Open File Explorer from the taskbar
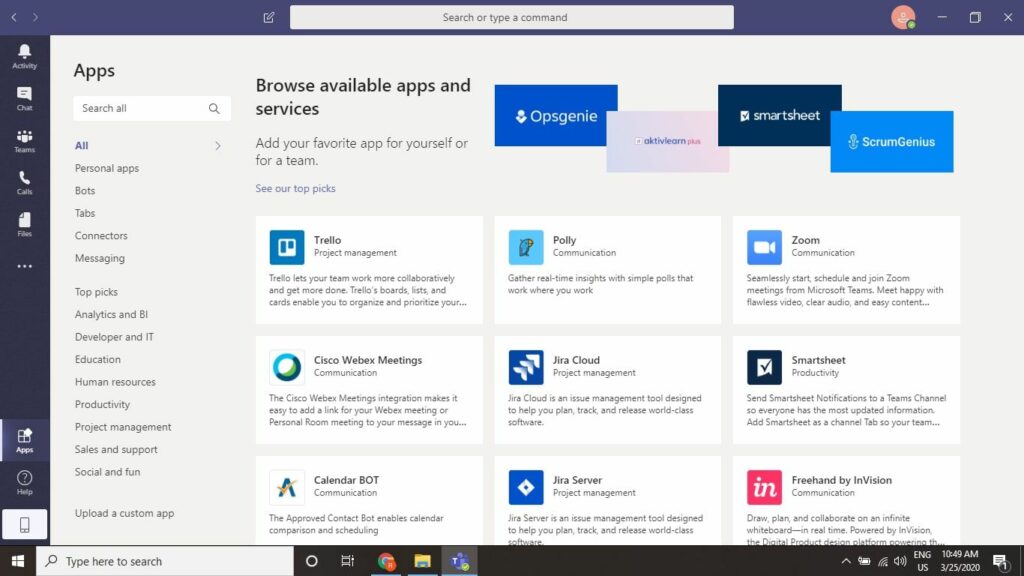Viewport: 1024px width, 576px height. coord(423,561)
